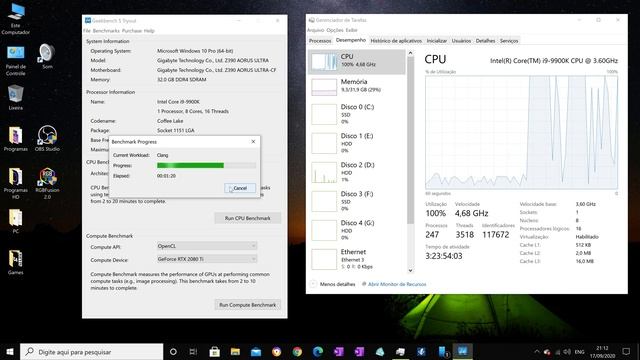
Task: Select the Som desktop shortcut
Action: click(47, 56)
